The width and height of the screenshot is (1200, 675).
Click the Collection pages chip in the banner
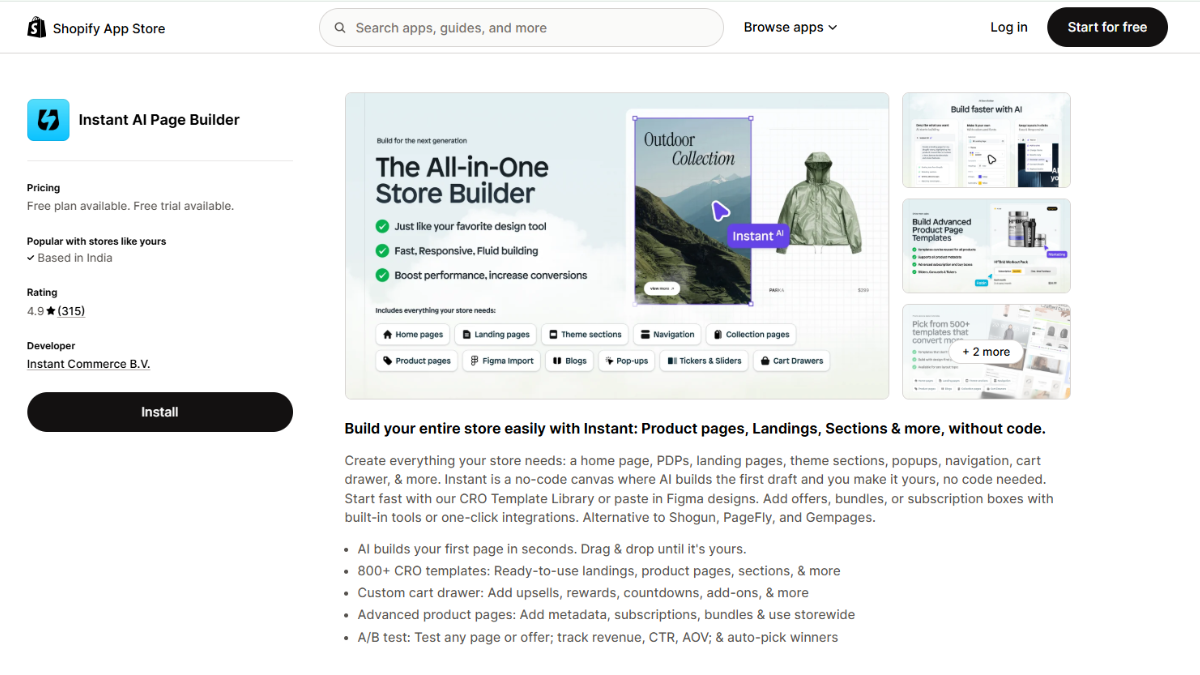click(x=751, y=335)
